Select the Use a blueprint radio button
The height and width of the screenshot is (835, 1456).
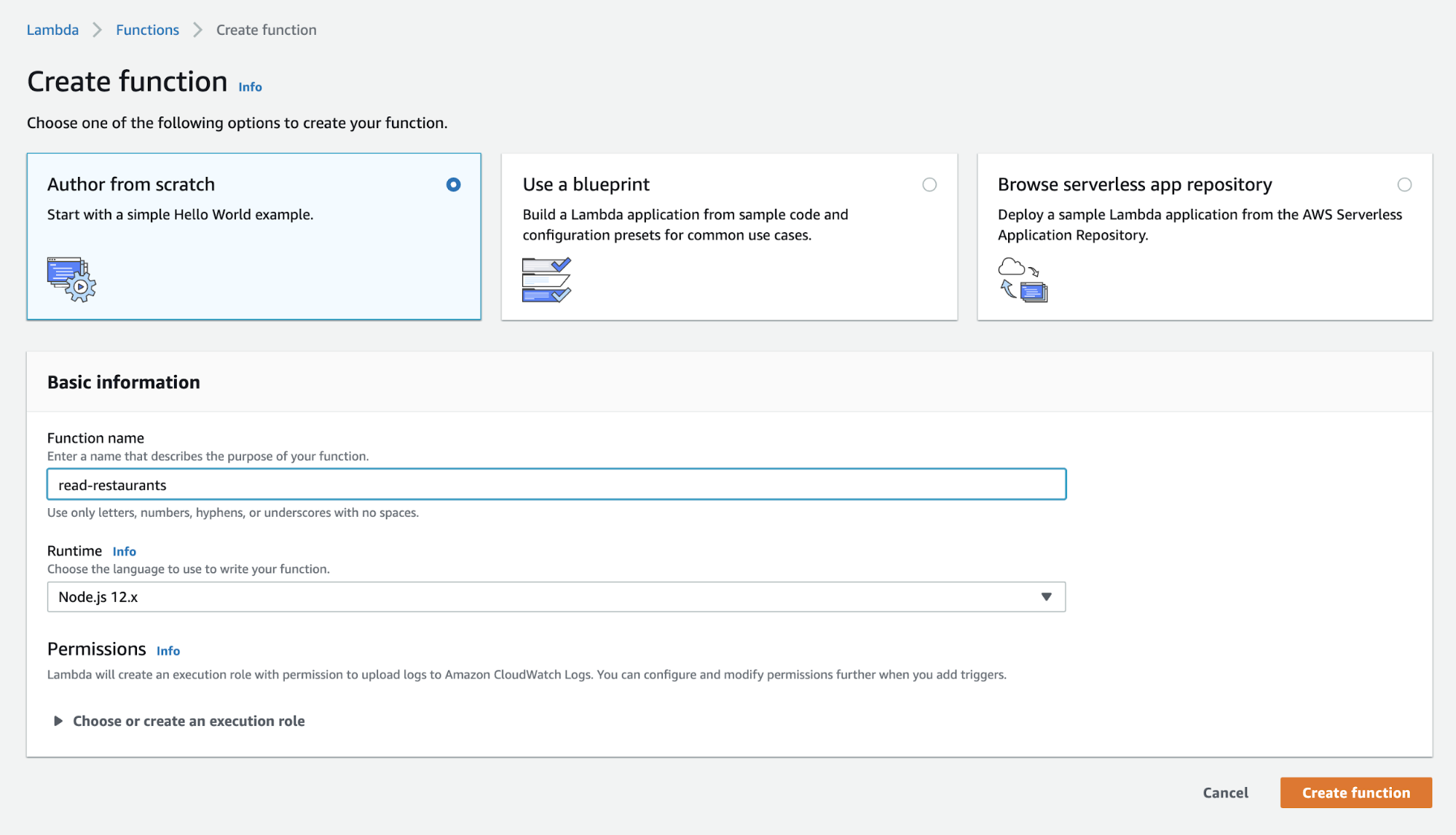point(929,185)
